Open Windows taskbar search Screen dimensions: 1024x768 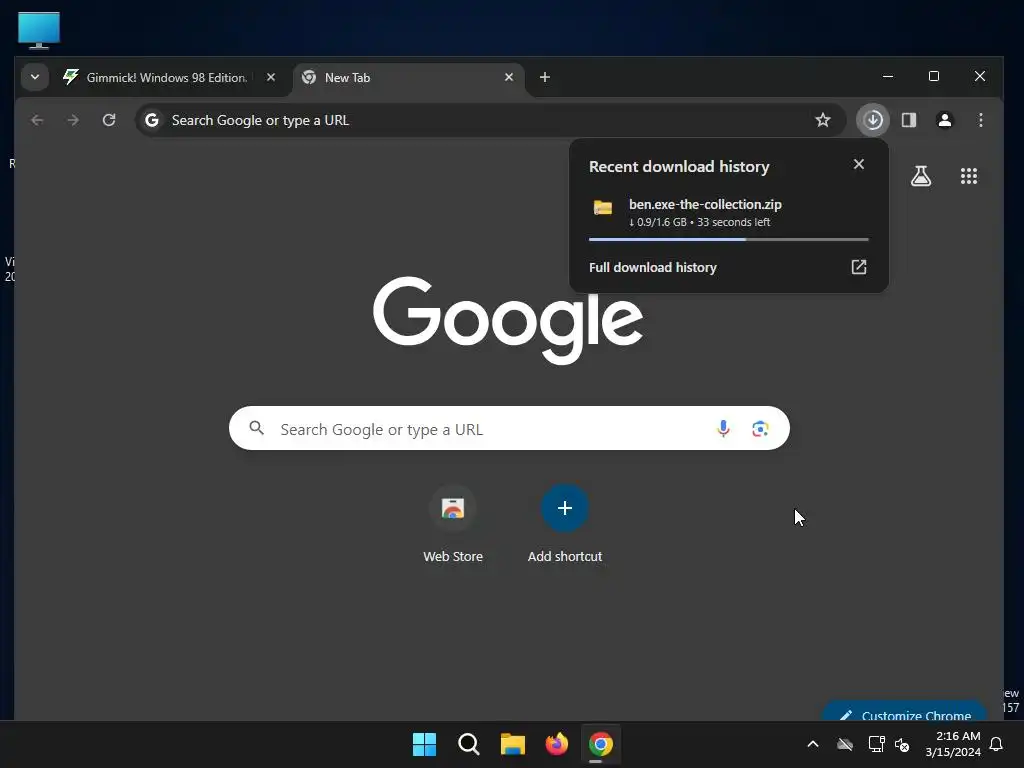469,744
